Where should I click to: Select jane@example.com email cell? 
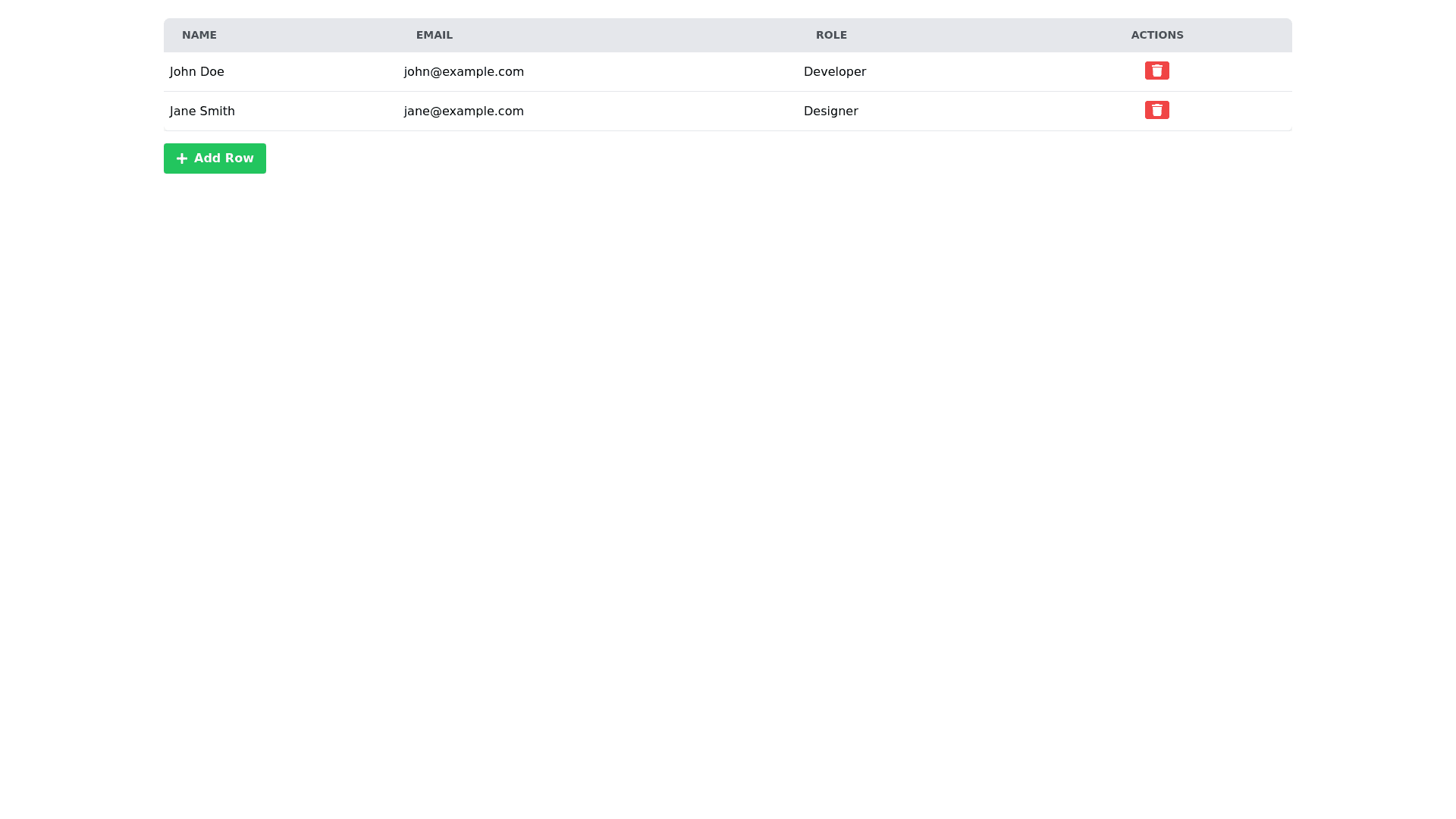click(x=463, y=111)
